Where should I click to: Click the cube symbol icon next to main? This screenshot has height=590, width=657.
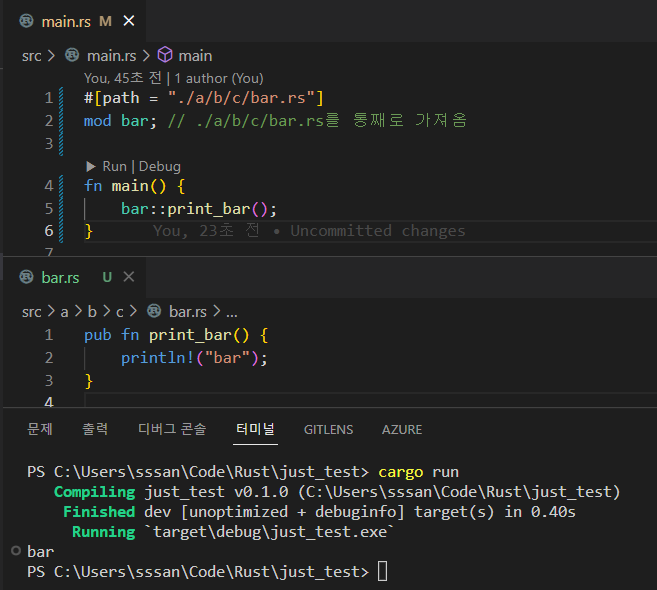point(165,56)
